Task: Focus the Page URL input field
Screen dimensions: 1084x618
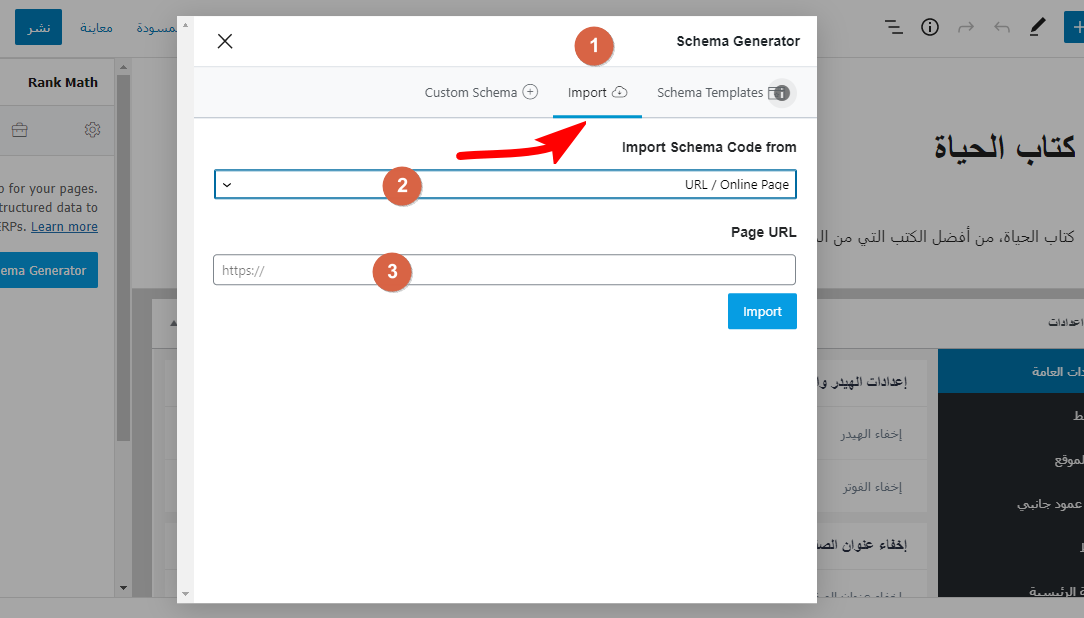Action: click(x=504, y=270)
